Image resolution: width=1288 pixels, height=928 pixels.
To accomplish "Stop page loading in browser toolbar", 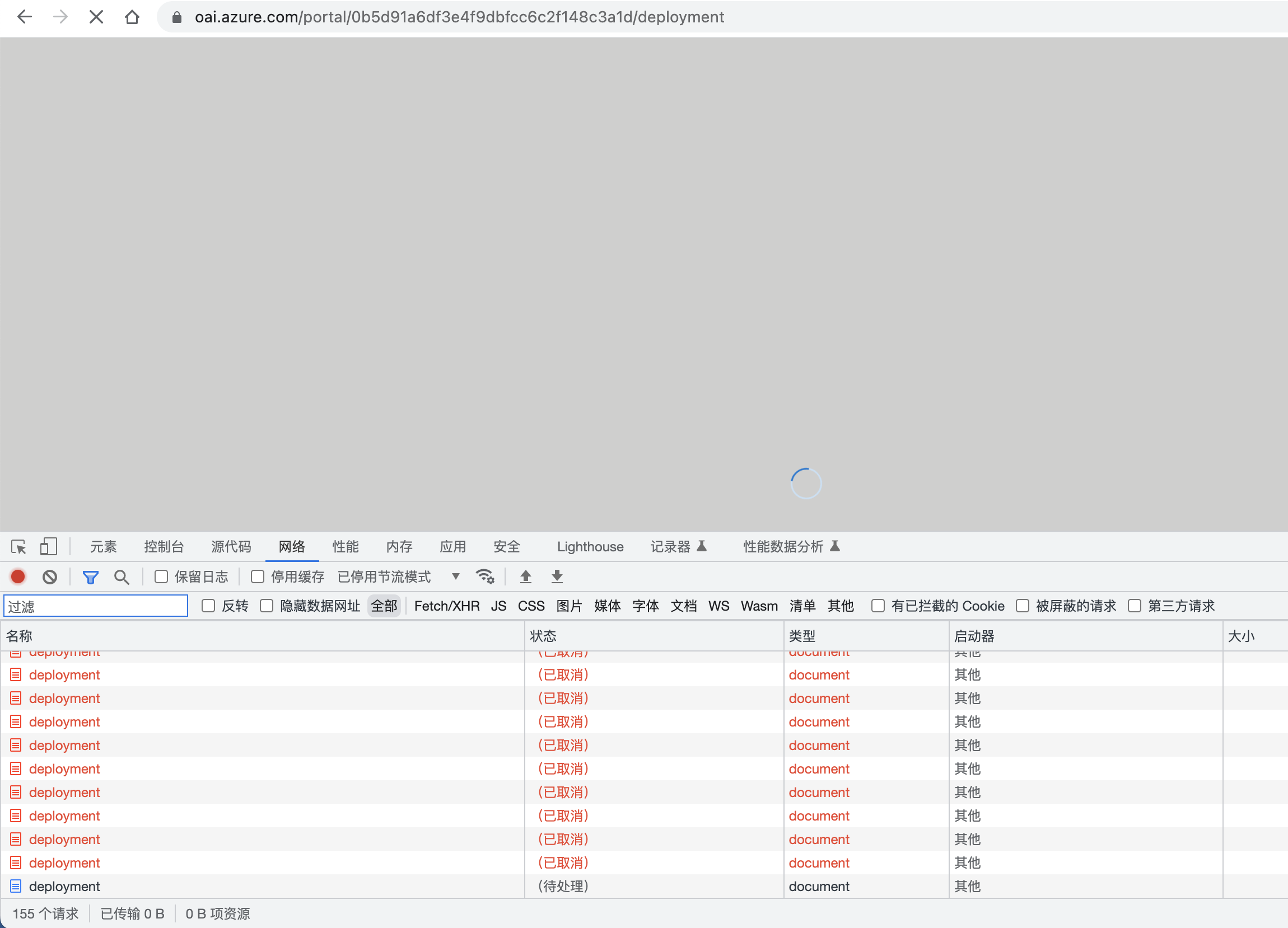I will pos(96,17).
